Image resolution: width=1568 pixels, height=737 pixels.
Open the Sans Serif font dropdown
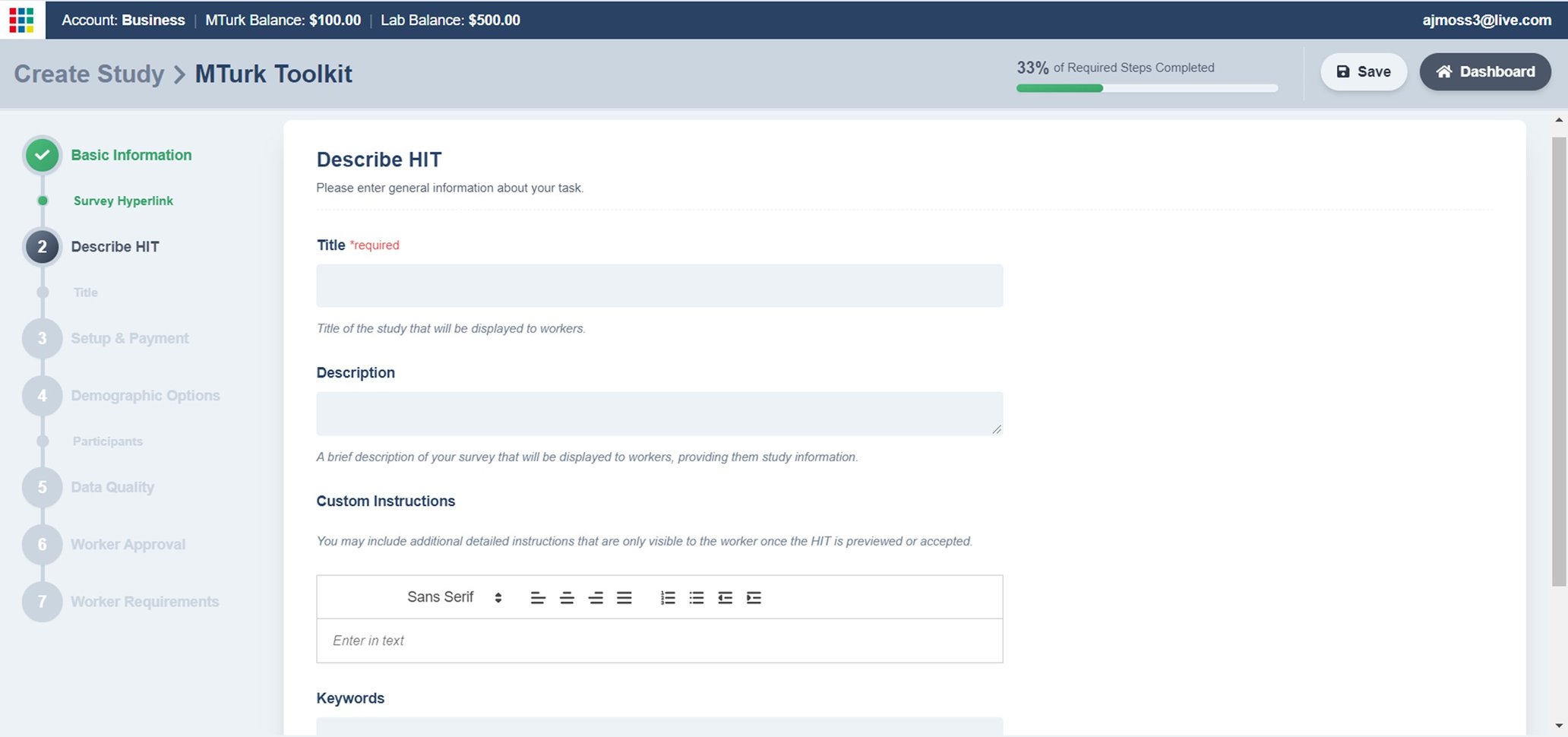click(454, 597)
